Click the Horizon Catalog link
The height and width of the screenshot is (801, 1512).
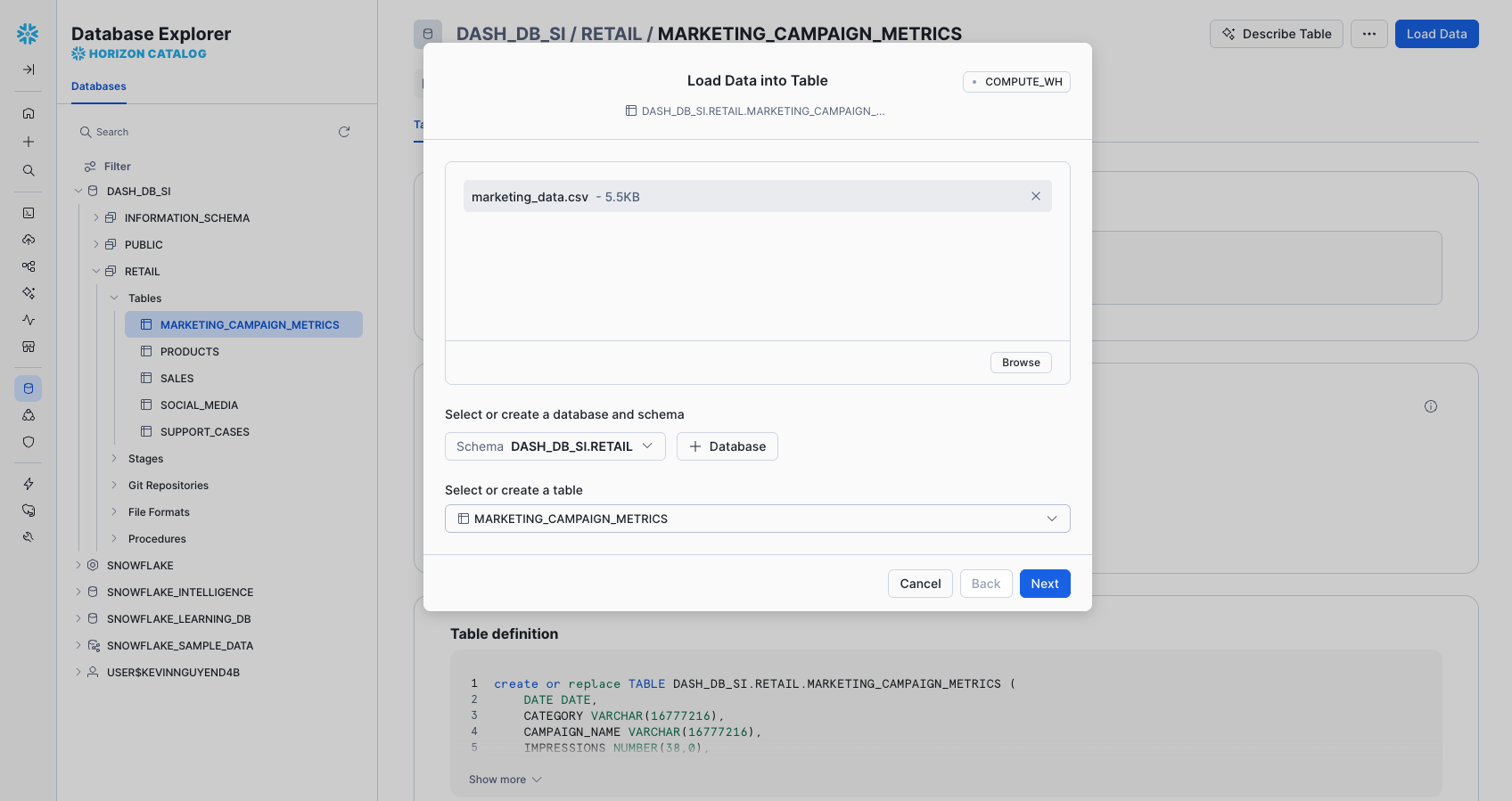[x=139, y=53]
